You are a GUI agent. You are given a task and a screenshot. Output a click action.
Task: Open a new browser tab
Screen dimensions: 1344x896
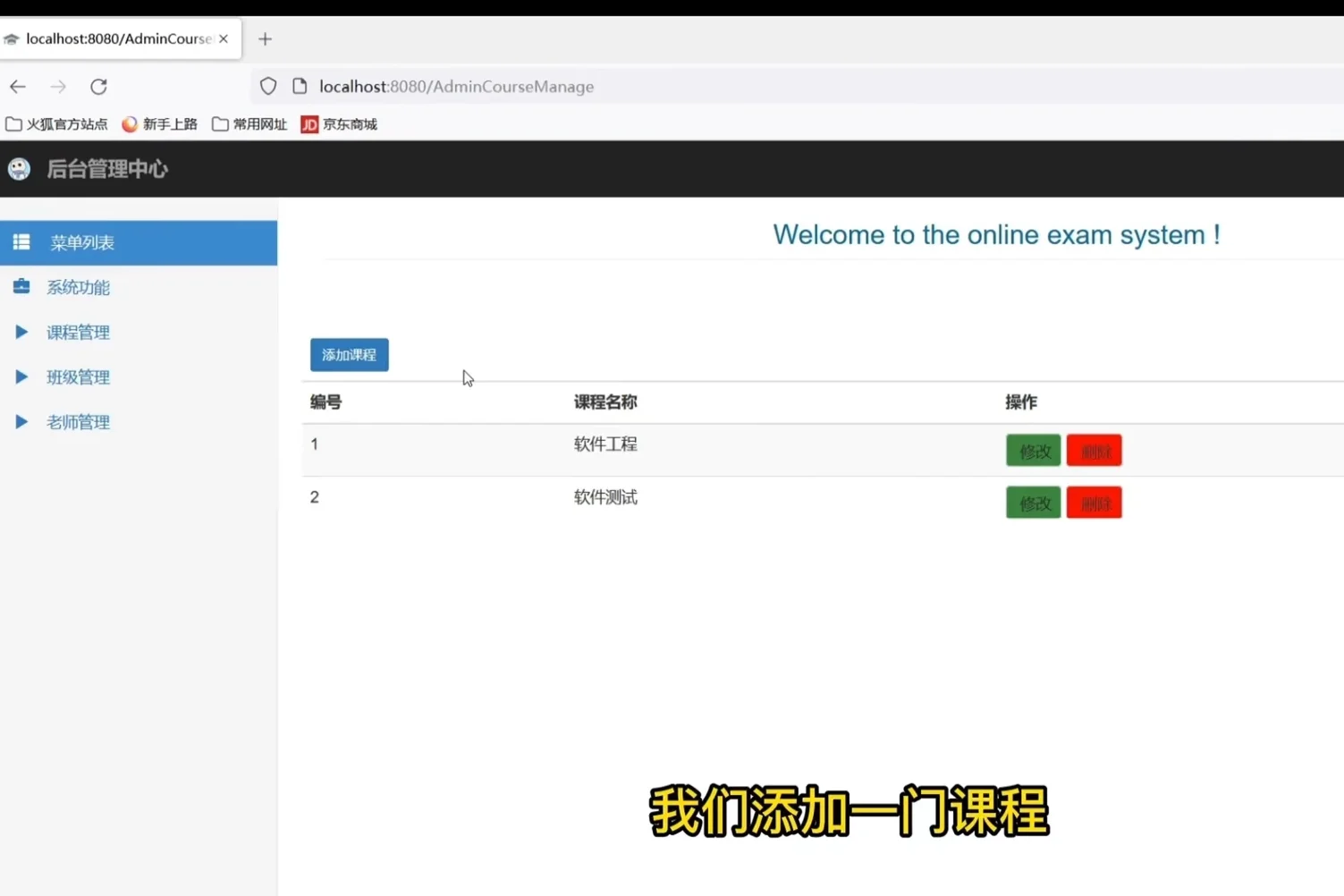point(265,38)
